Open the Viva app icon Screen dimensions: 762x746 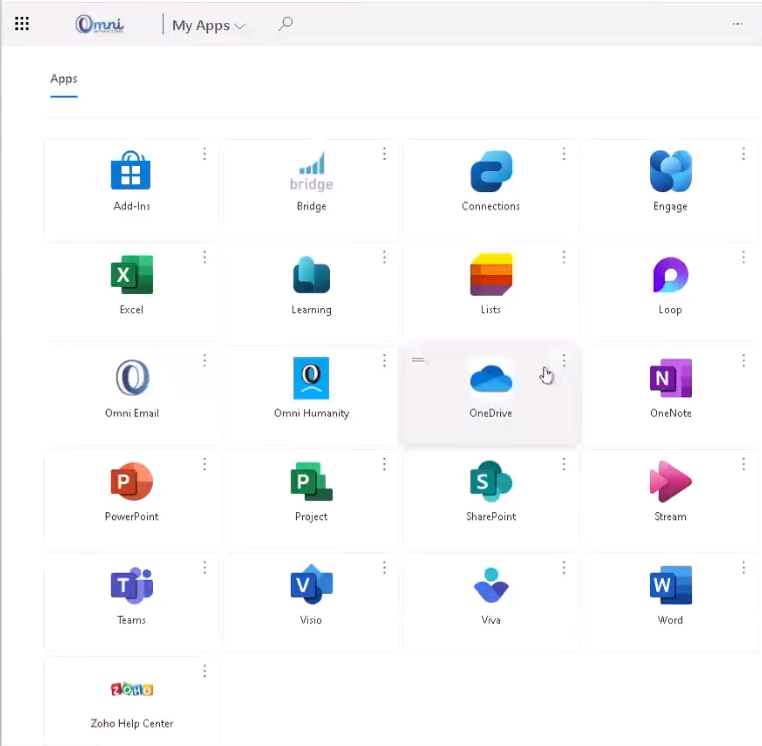pos(491,585)
